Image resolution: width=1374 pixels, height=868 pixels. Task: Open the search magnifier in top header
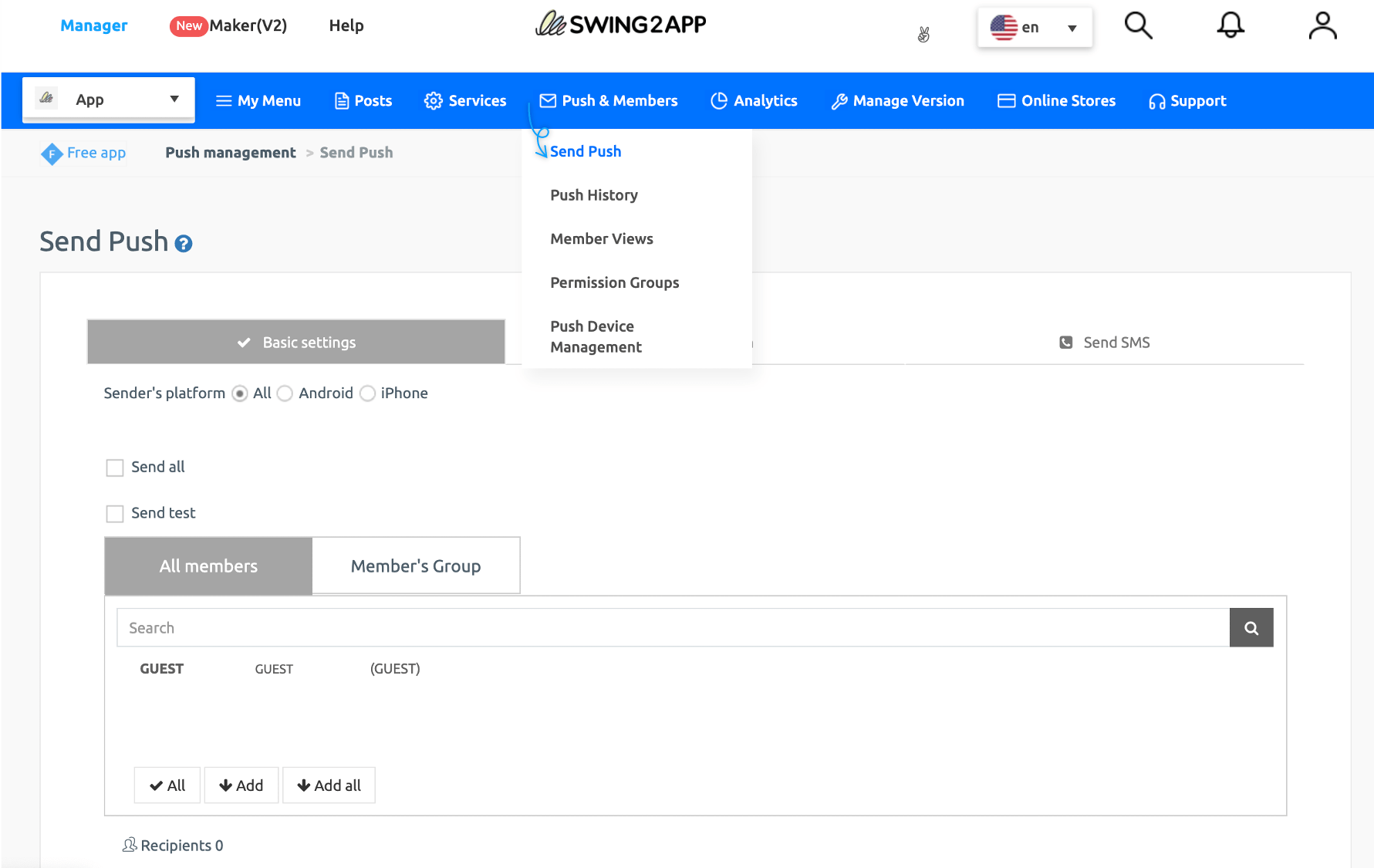[x=1138, y=25]
